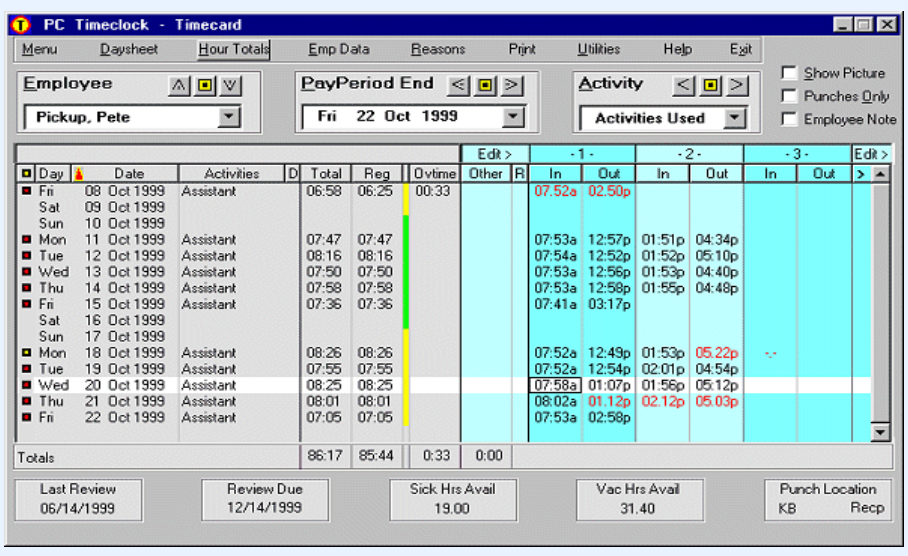Click the 05.22p red out time on Mon 18 Oct
Screen dimensions: 908x556
pos(716,353)
